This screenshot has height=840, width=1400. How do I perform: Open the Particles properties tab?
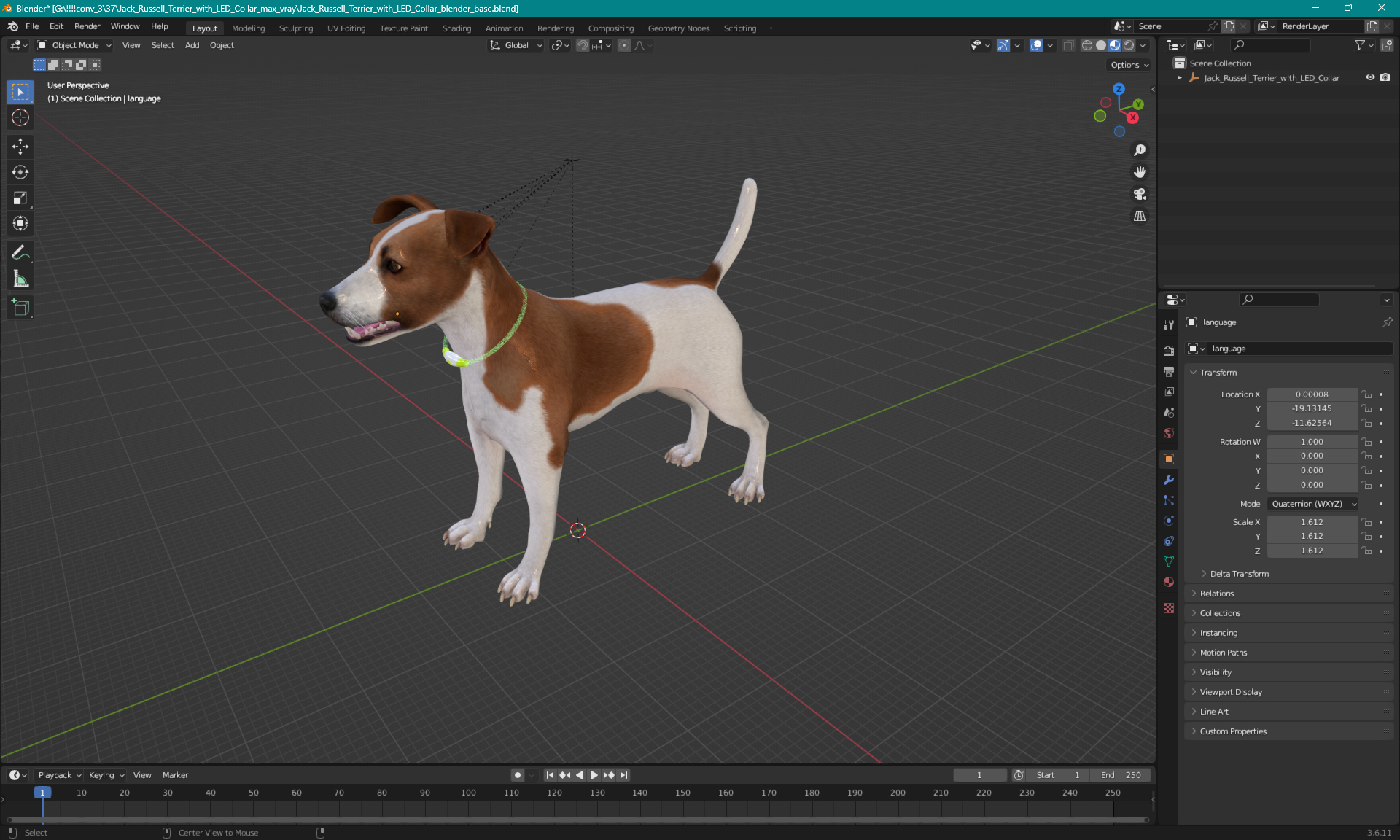(1169, 500)
